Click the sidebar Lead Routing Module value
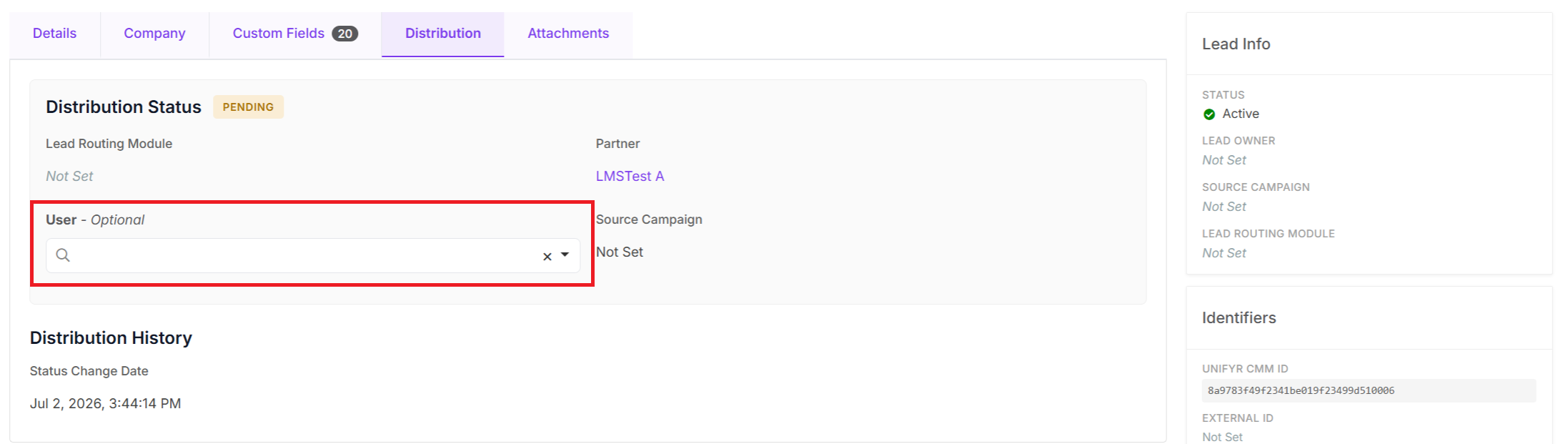Image resolution: width=1568 pixels, height=444 pixels. pos(1224,253)
